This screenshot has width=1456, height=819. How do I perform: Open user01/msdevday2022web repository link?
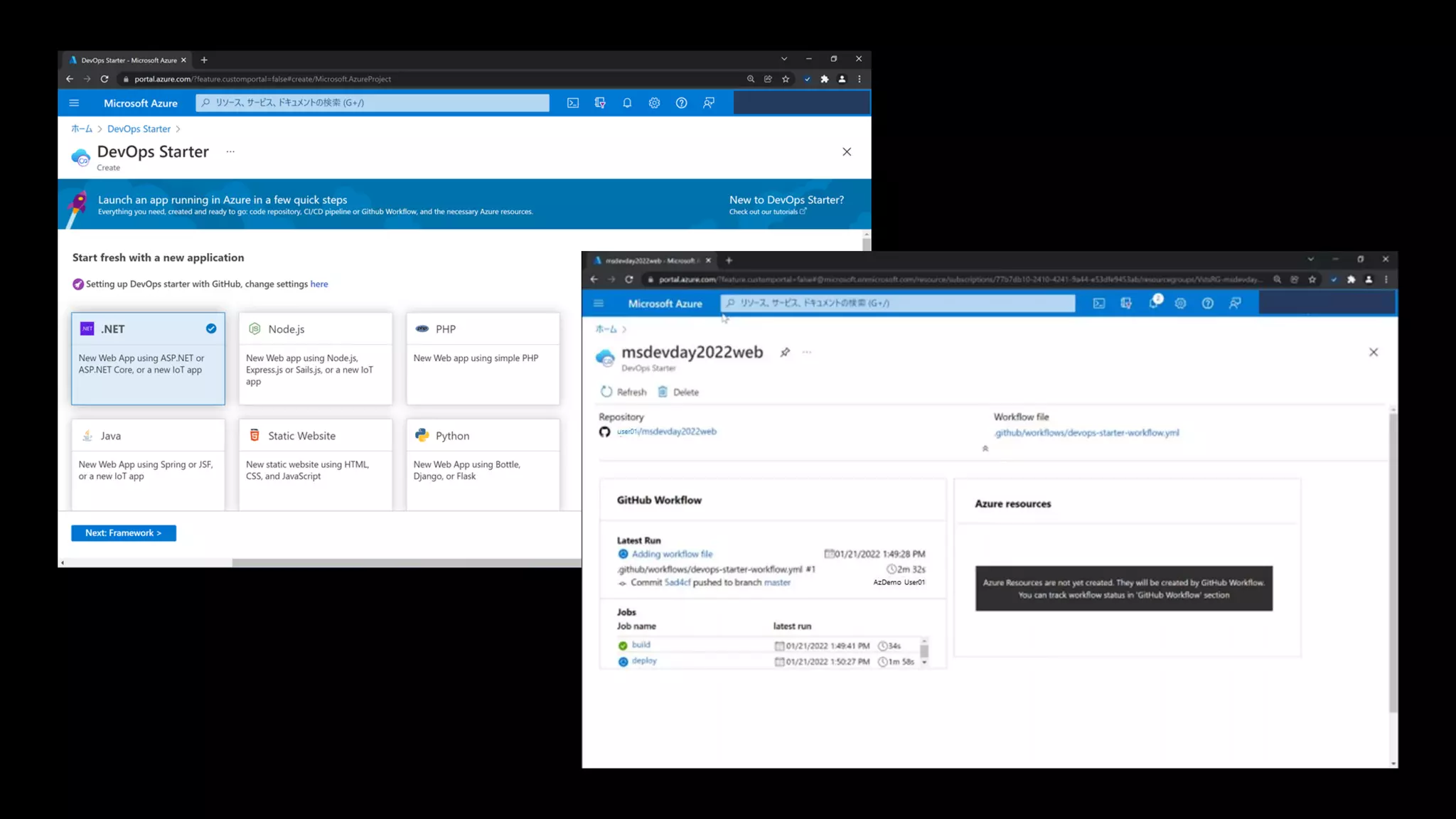click(x=666, y=432)
